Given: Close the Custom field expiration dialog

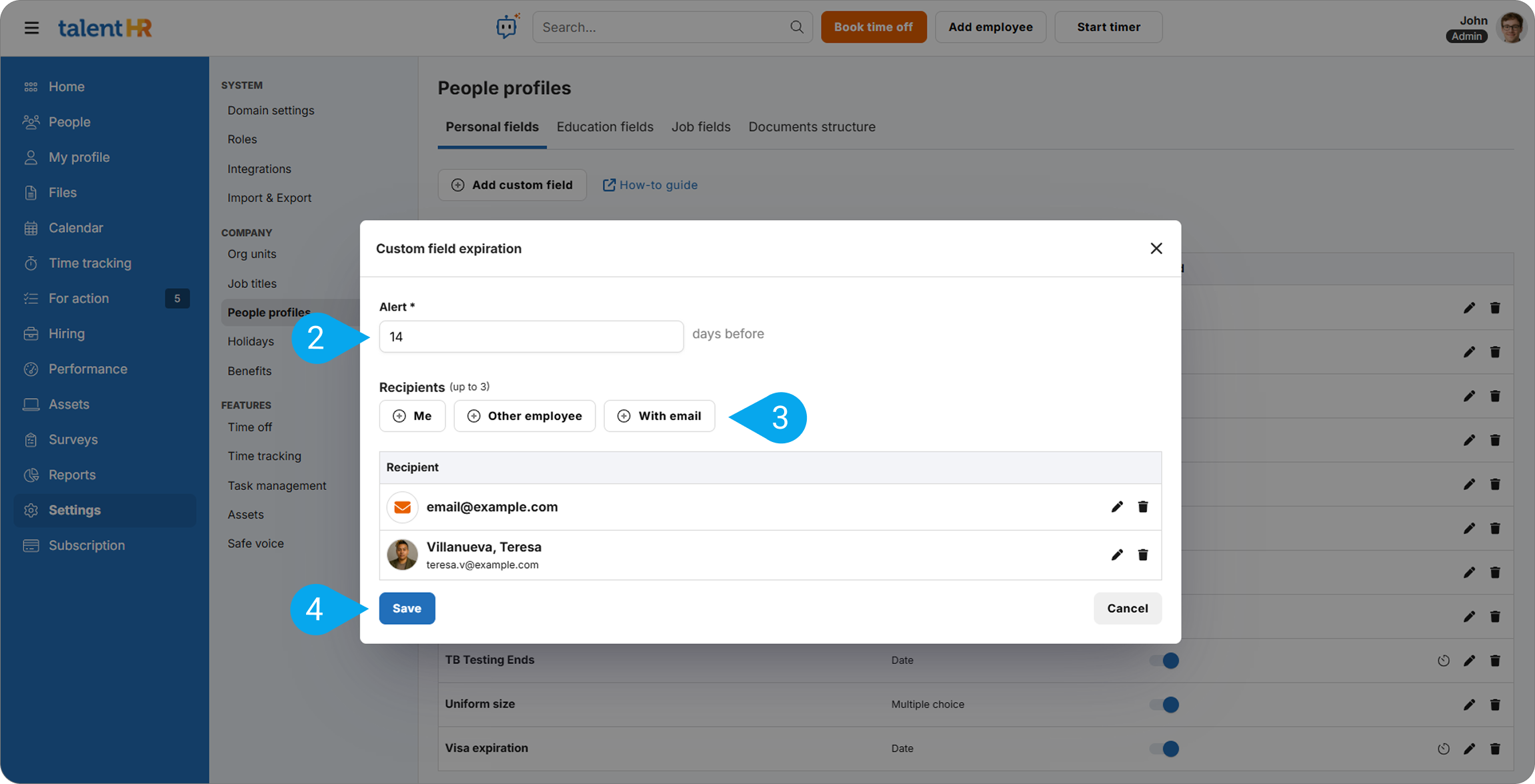Looking at the screenshot, I should pyautogui.click(x=1156, y=248).
